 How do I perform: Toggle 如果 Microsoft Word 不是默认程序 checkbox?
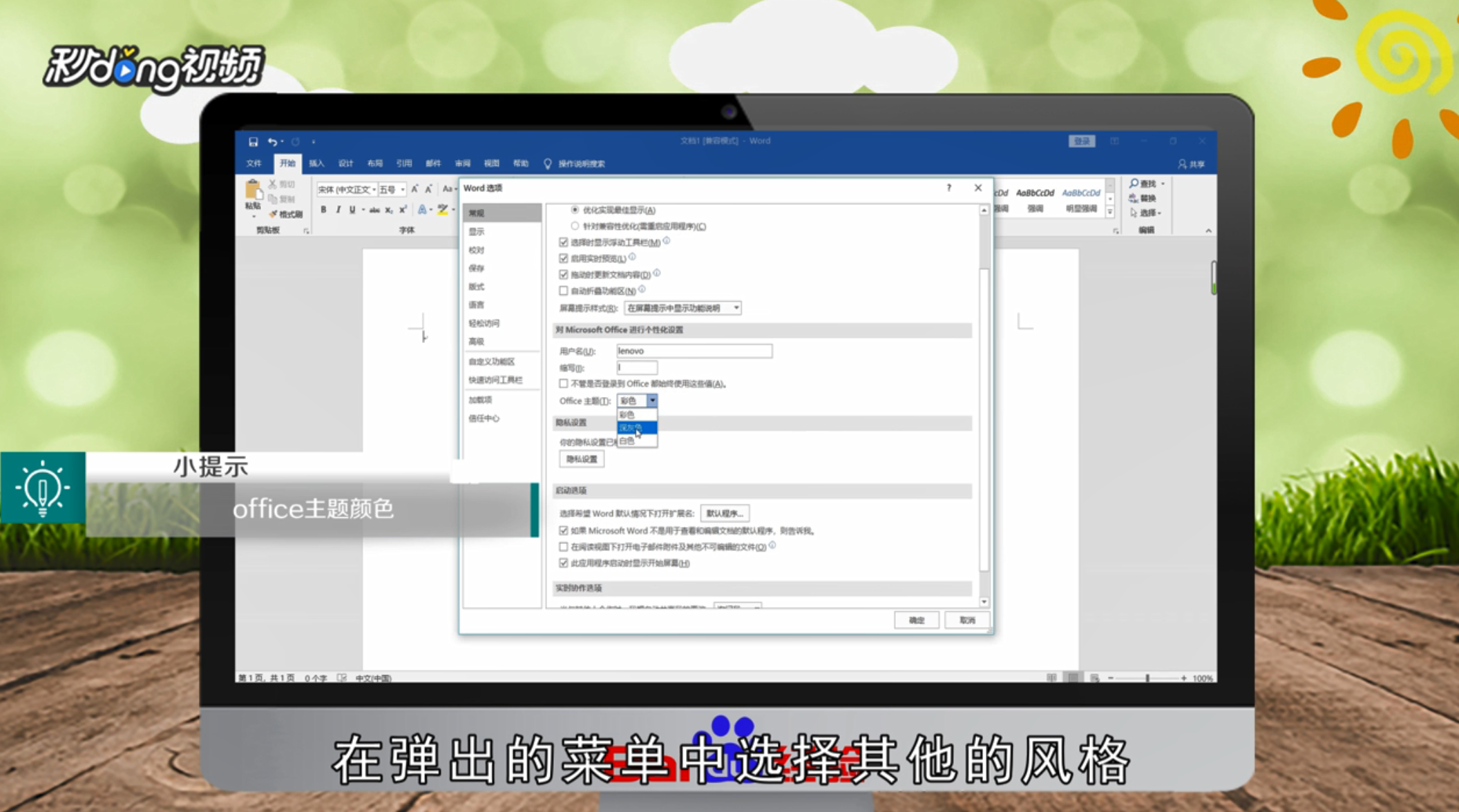tap(564, 531)
